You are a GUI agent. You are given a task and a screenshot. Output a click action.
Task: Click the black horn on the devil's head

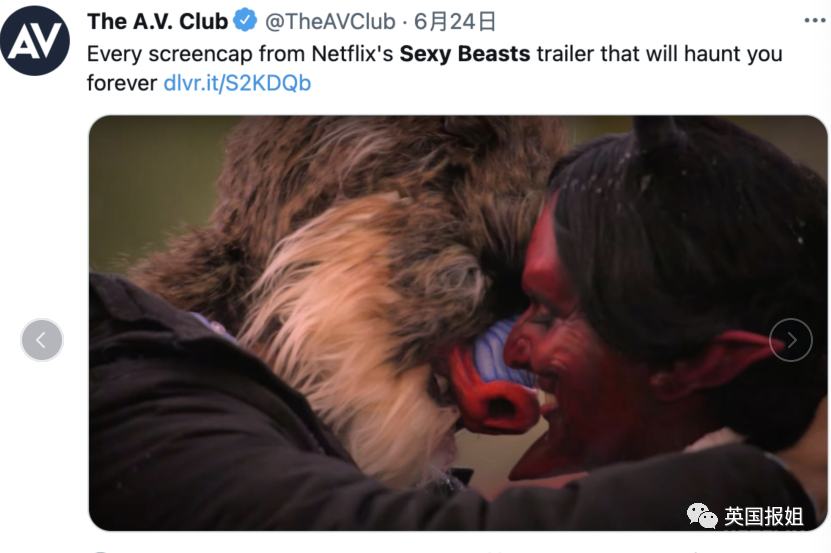coord(655,135)
